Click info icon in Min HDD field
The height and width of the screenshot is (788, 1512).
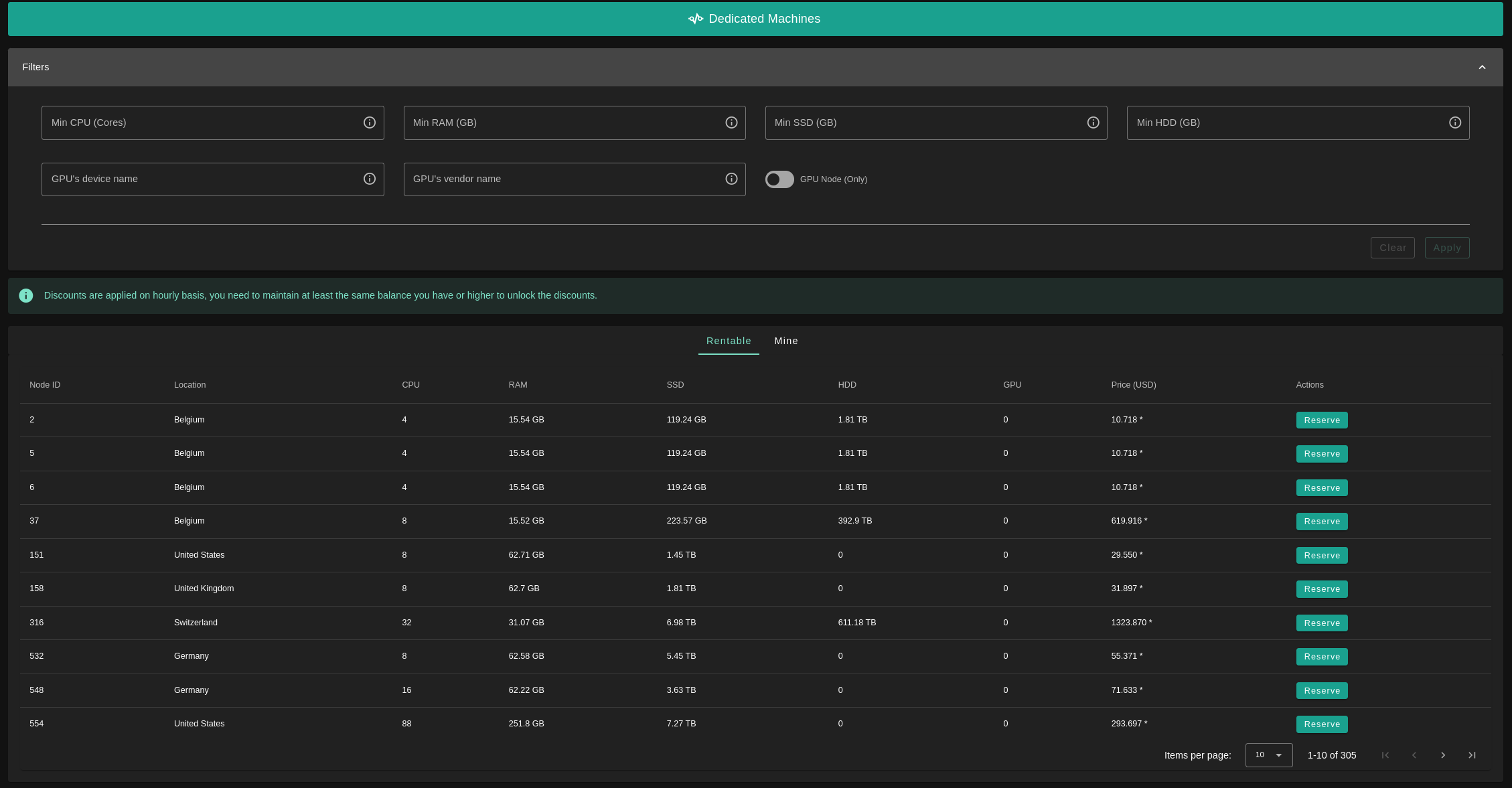point(1454,123)
